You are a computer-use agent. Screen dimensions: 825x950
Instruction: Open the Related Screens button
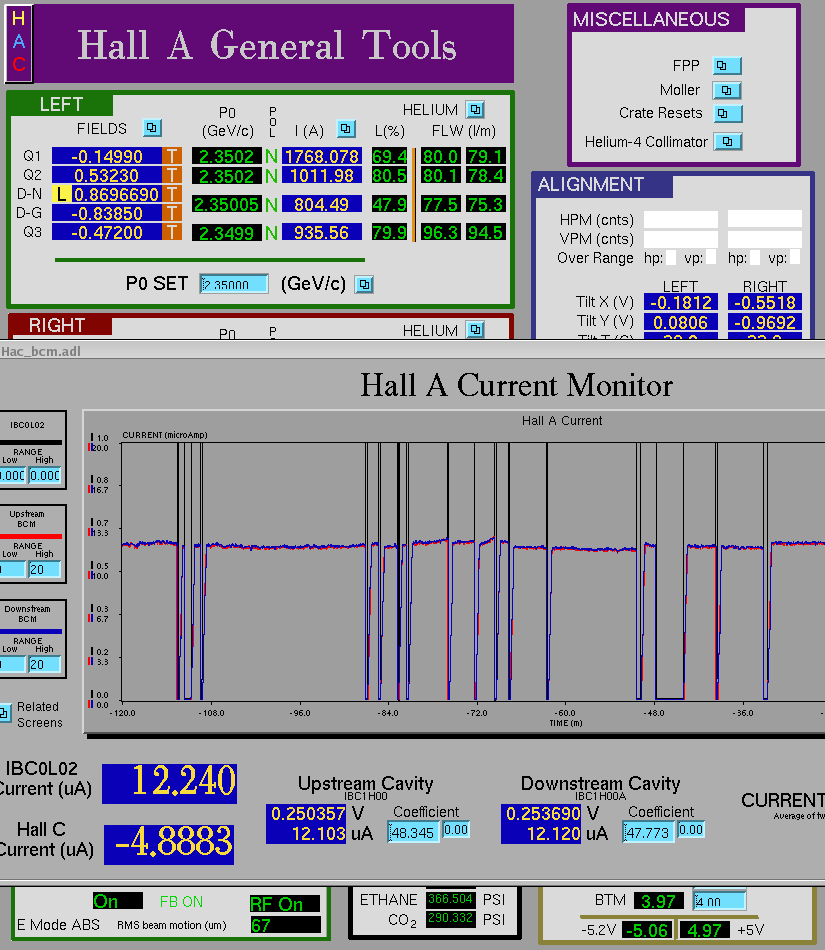5,714
